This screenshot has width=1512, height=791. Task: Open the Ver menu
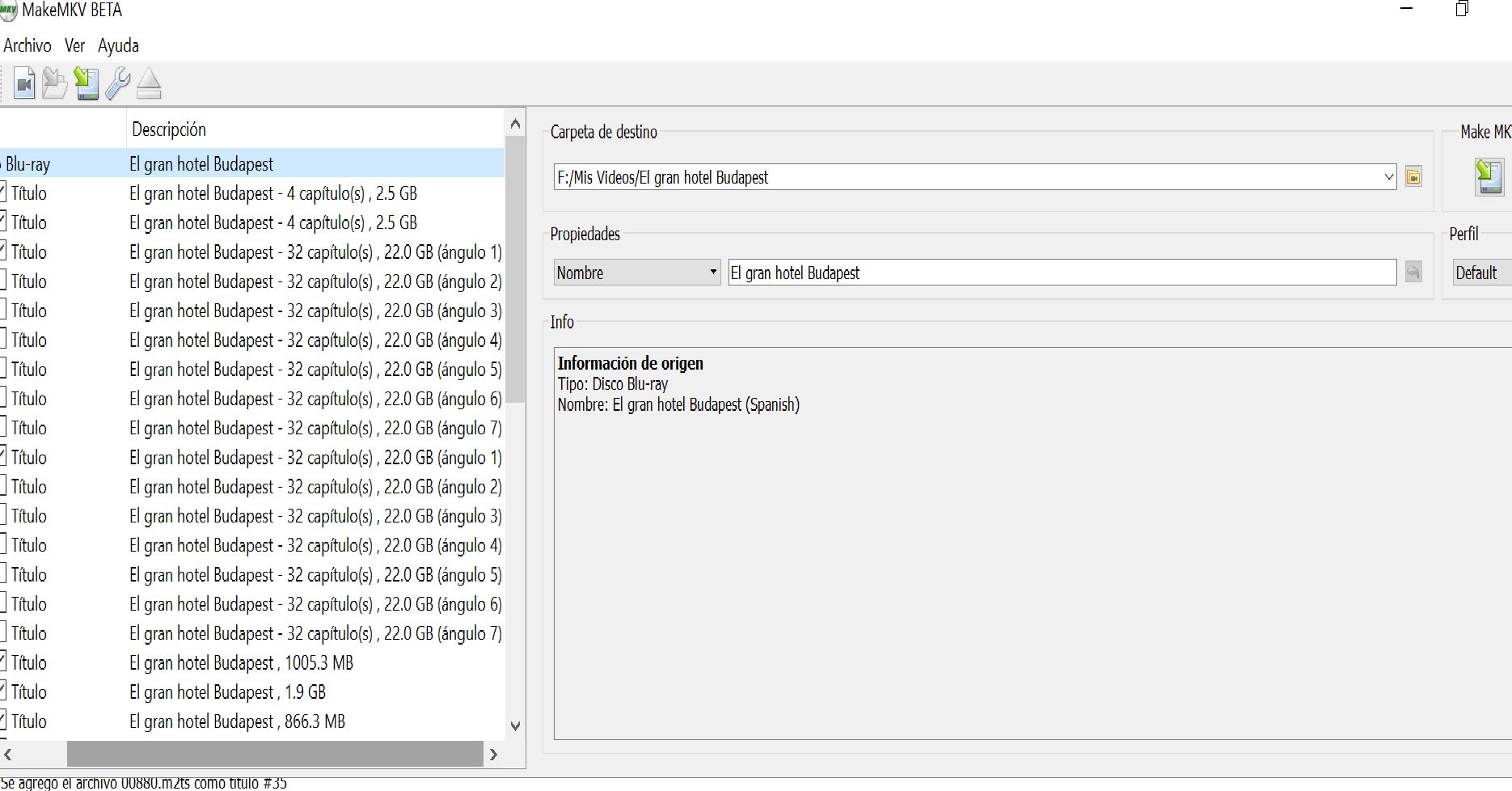coord(74,45)
